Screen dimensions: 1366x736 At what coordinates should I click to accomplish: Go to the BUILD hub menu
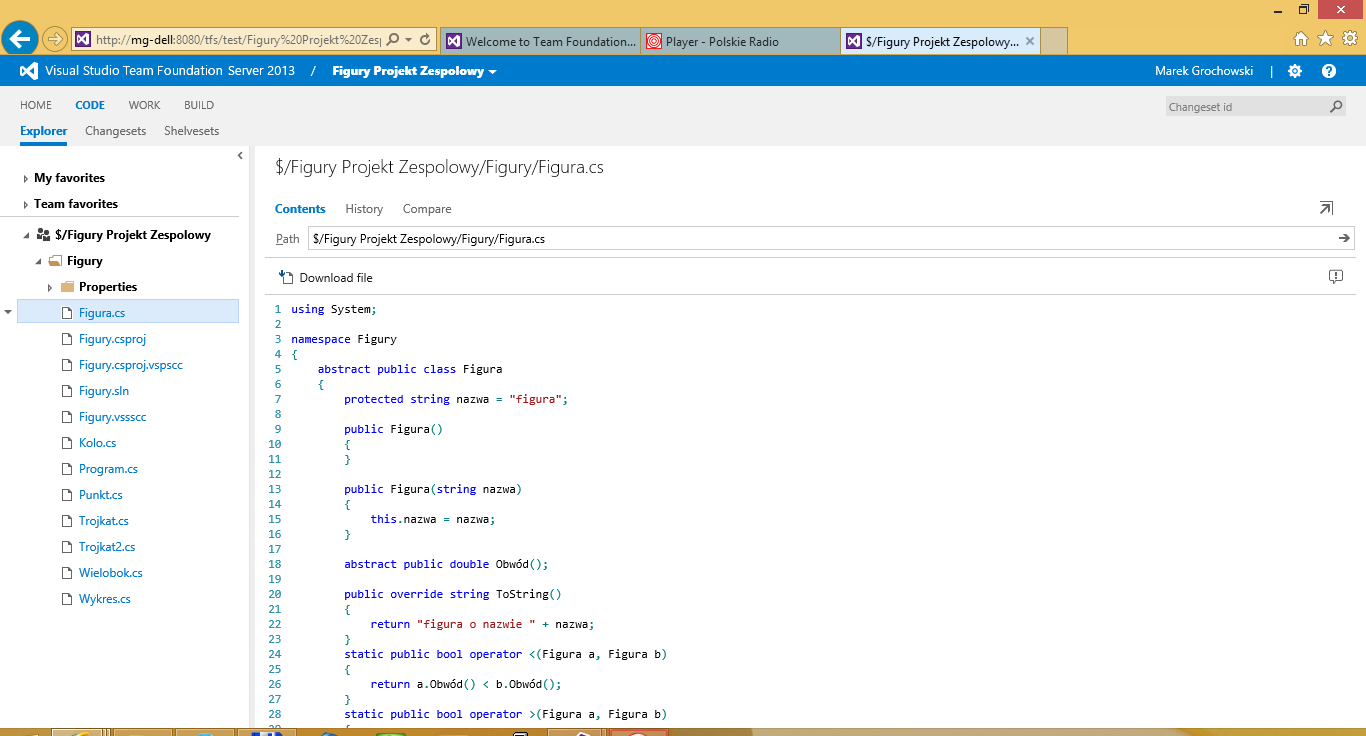(198, 105)
